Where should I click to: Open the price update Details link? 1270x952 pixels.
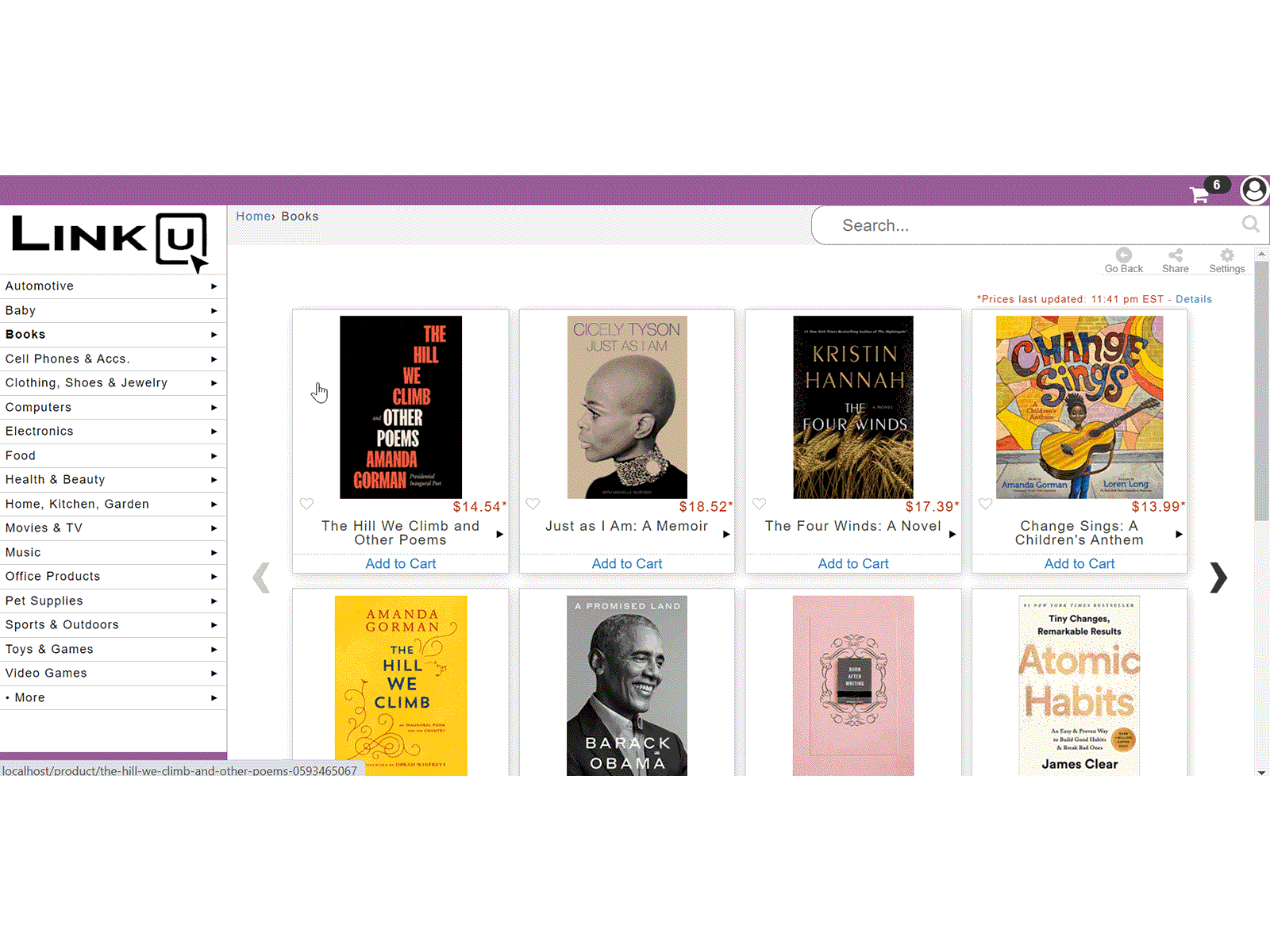(x=1194, y=300)
